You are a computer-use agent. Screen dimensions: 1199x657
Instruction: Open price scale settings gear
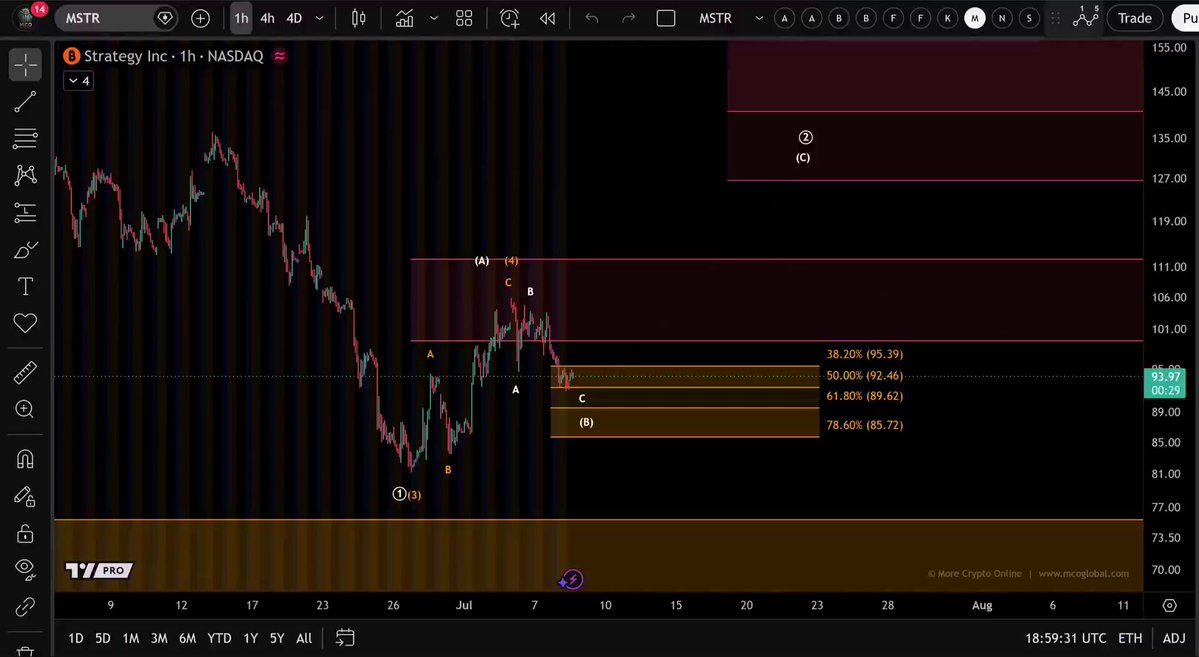coord(1169,605)
